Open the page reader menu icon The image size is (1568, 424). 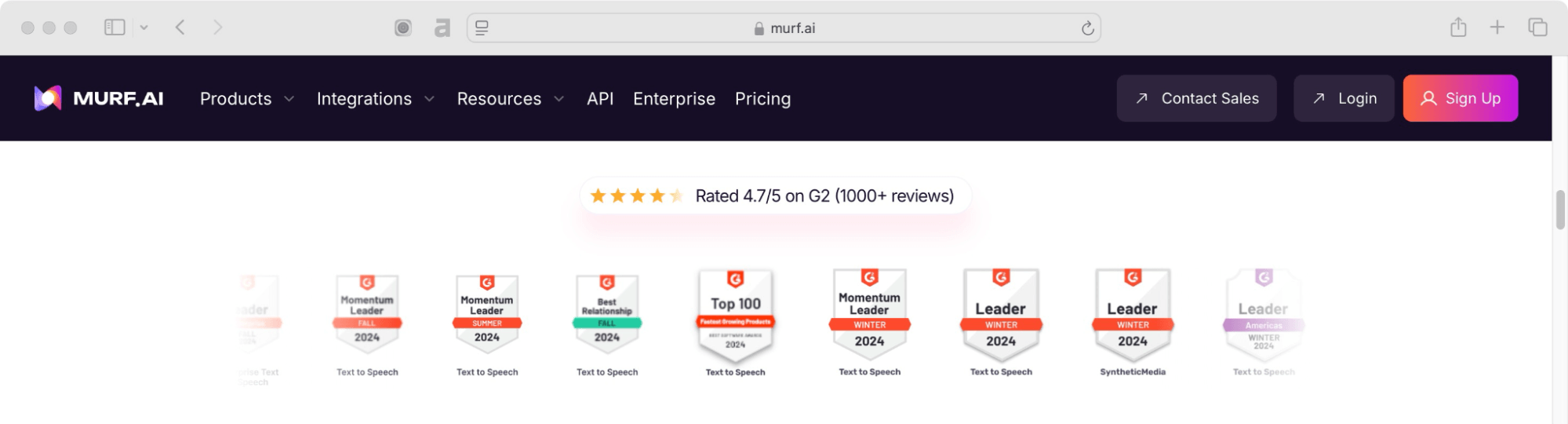[482, 27]
